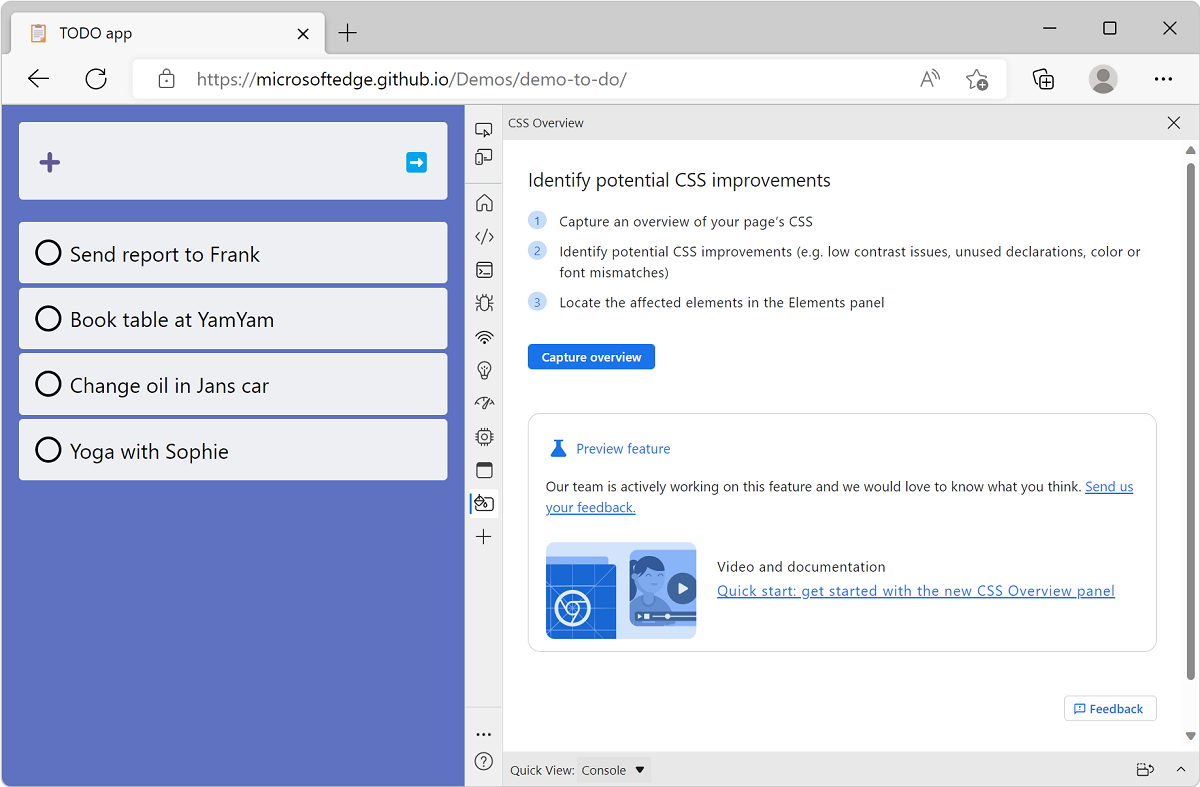Open the CSS Overview quick start guide link
This screenshot has width=1200, height=787.
point(915,590)
